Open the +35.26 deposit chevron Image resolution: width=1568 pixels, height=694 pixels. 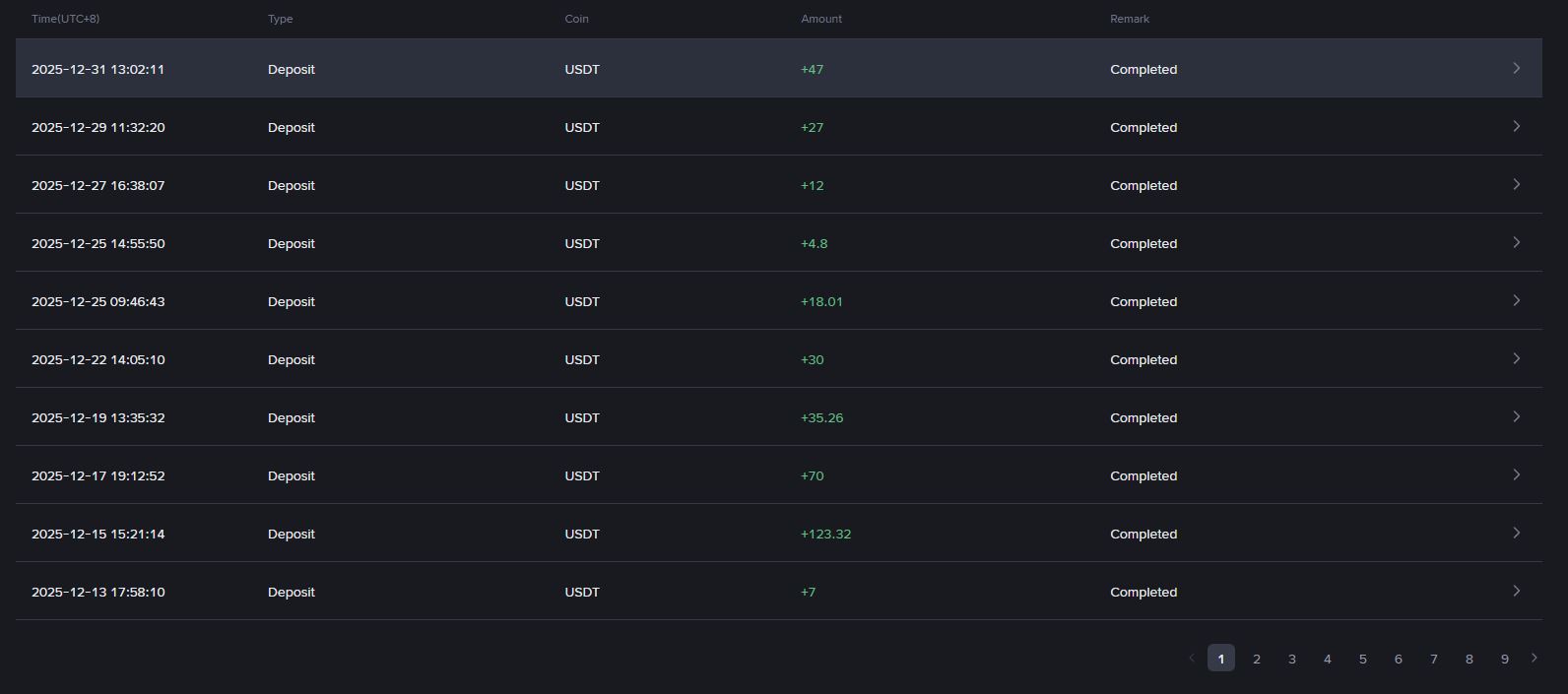pos(1517,416)
